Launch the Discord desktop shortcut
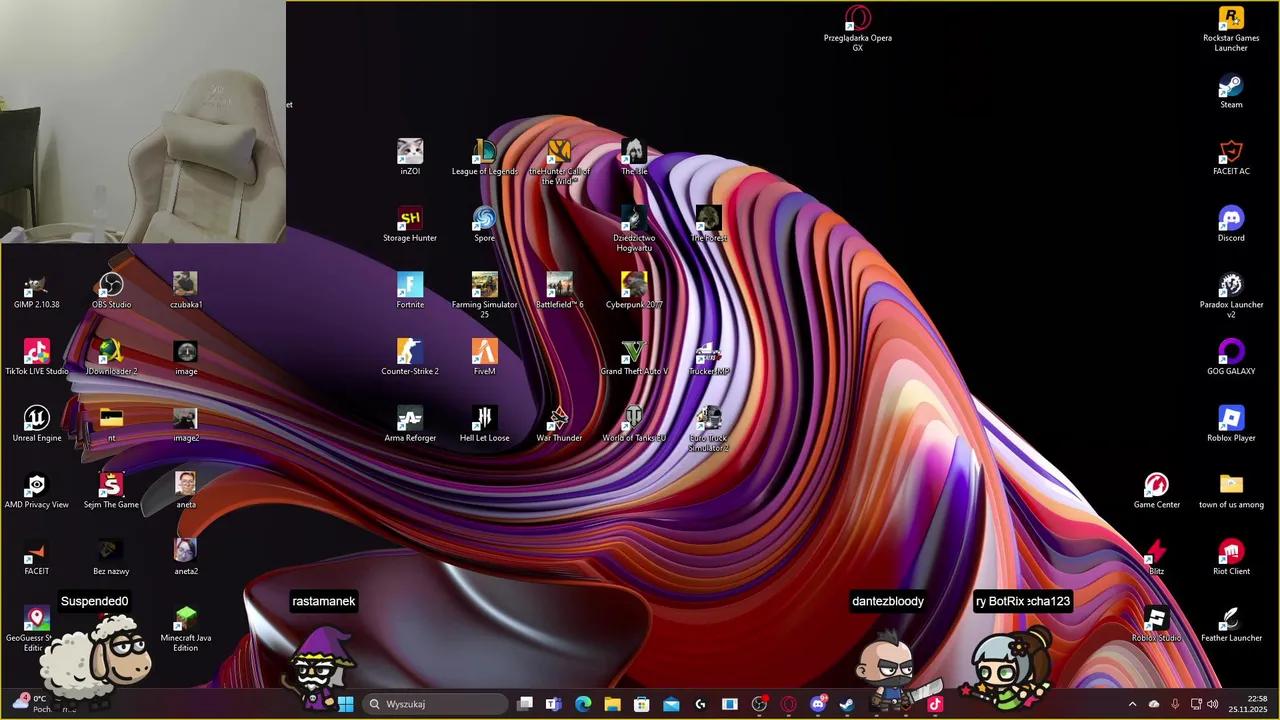 click(1231, 224)
